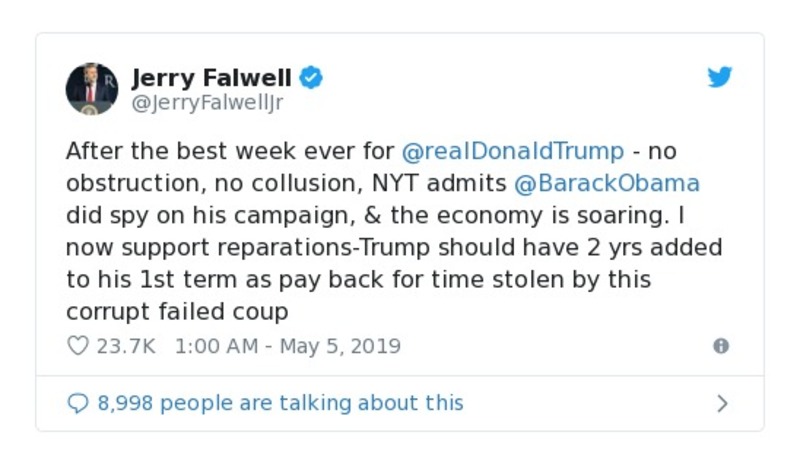Click the 23.7K likes count
This screenshot has height=467, width=800.
(x=126, y=346)
